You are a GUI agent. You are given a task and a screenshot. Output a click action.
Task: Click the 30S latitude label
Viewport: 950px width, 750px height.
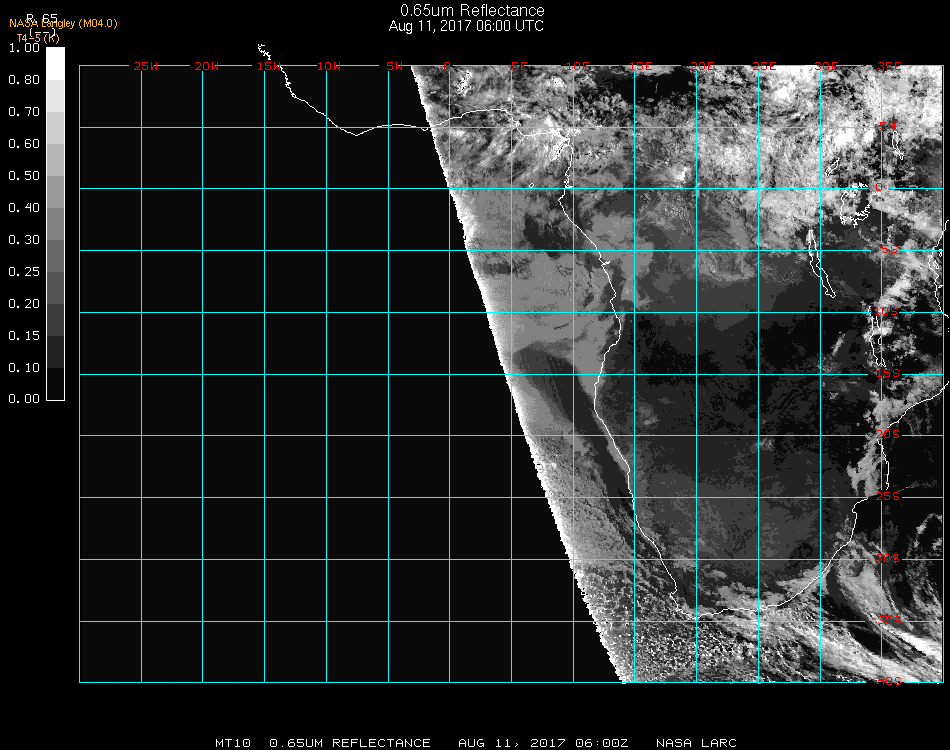[x=887, y=558]
